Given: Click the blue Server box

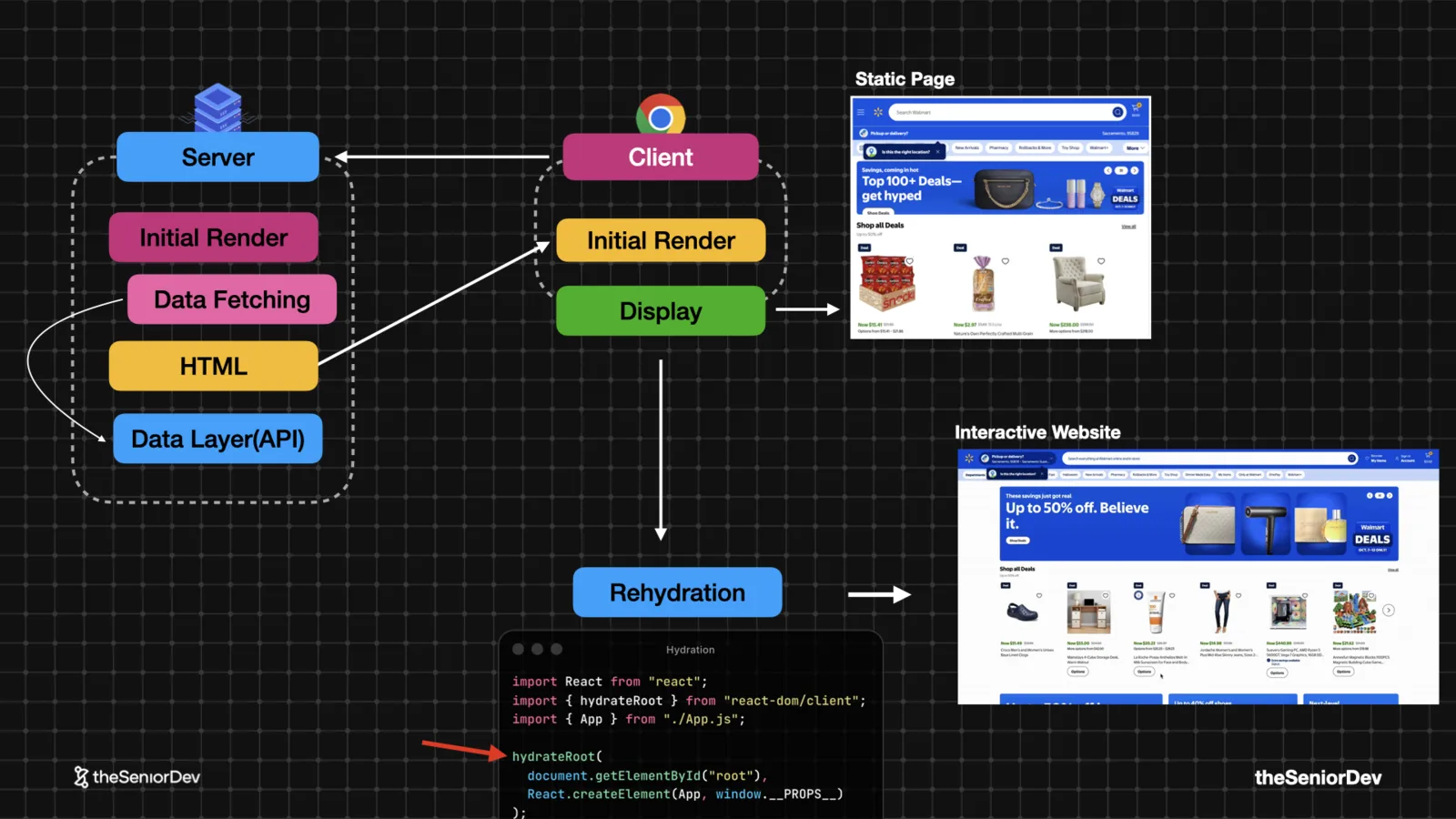Looking at the screenshot, I should point(218,157).
